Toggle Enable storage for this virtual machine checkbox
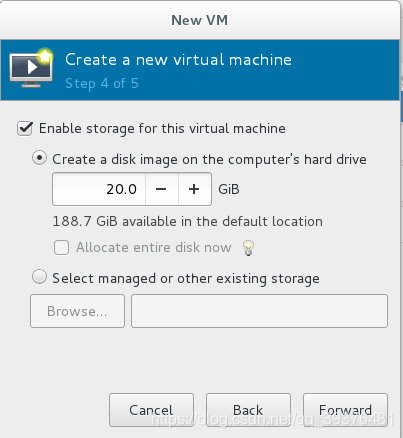403x438 pixels. 25,129
